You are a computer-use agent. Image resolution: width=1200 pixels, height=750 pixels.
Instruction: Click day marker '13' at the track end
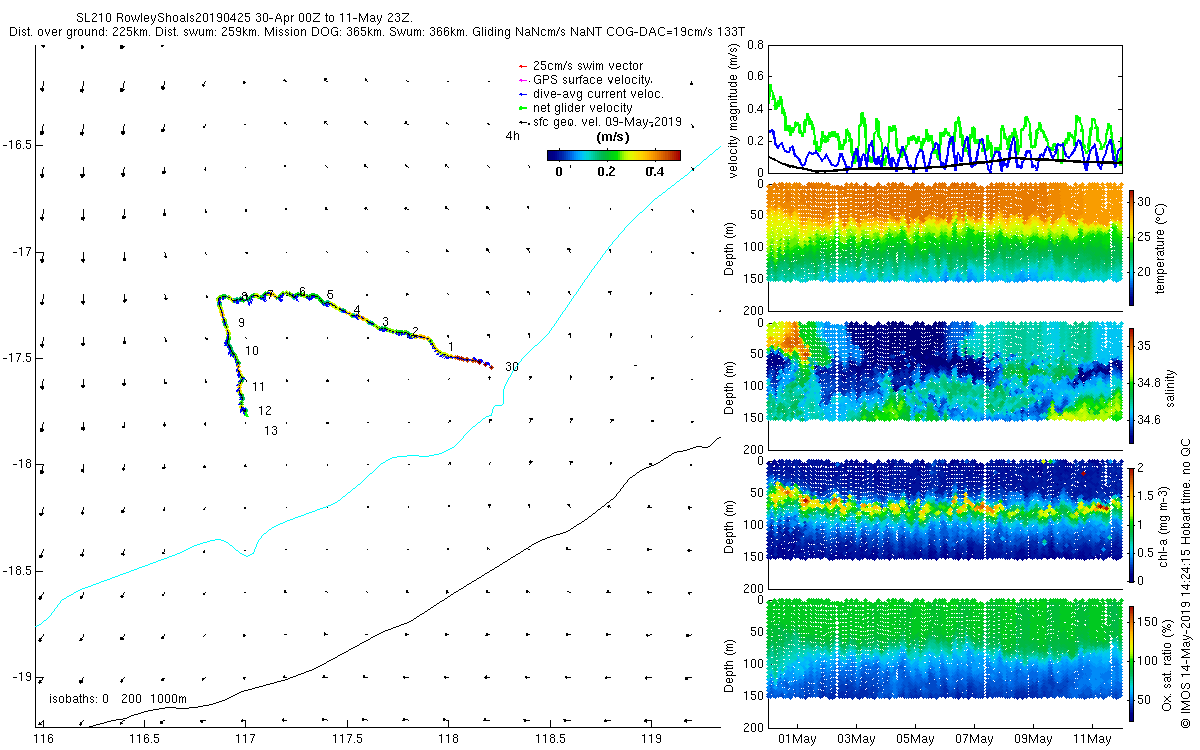point(271,431)
